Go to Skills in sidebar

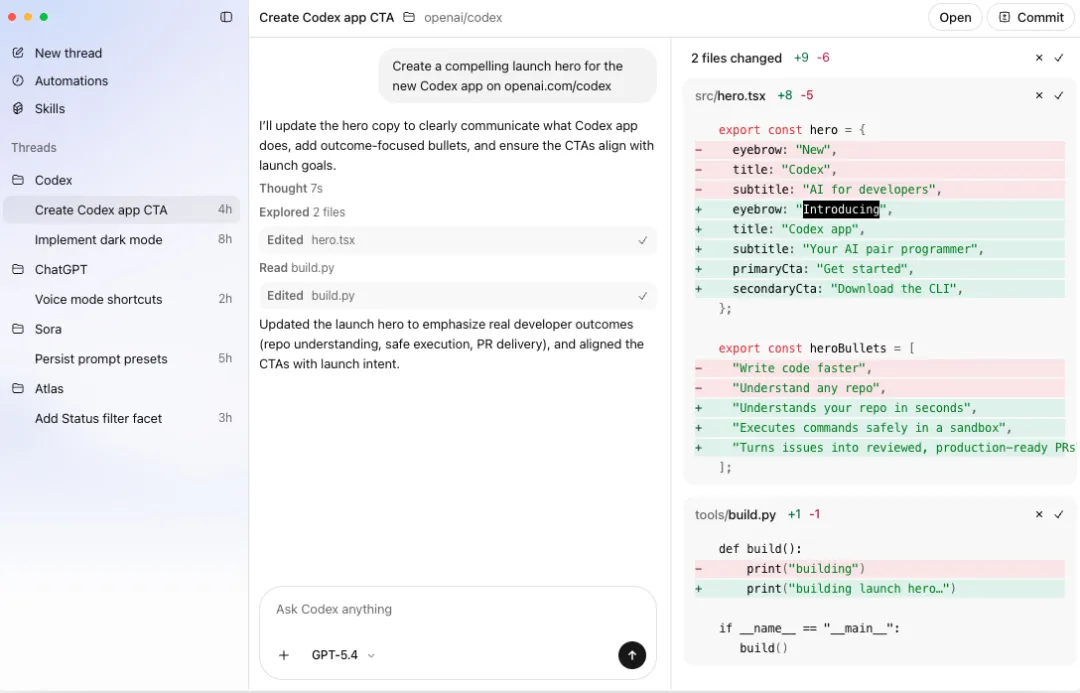pos(50,108)
